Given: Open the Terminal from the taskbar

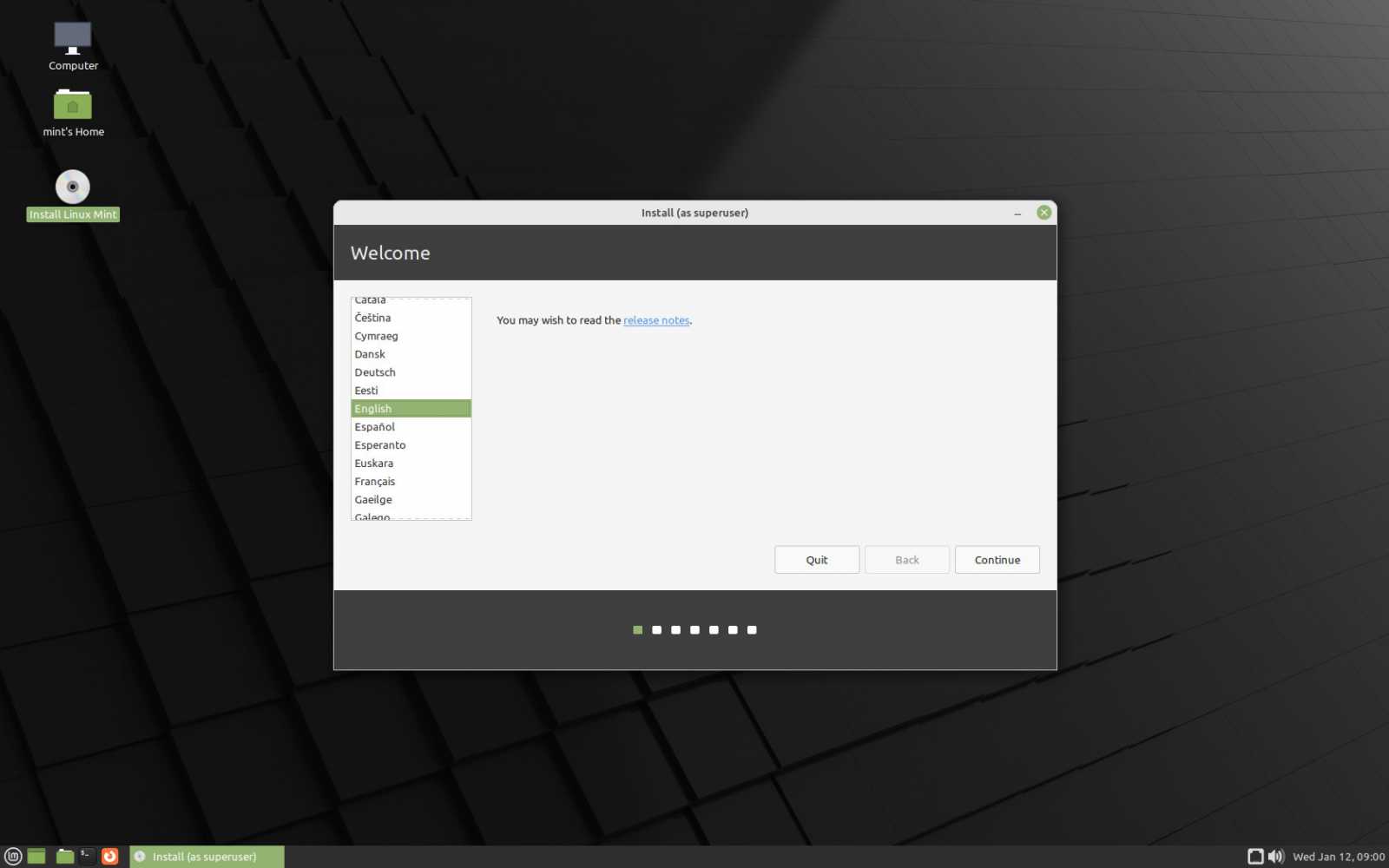Looking at the screenshot, I should (87, 856).
